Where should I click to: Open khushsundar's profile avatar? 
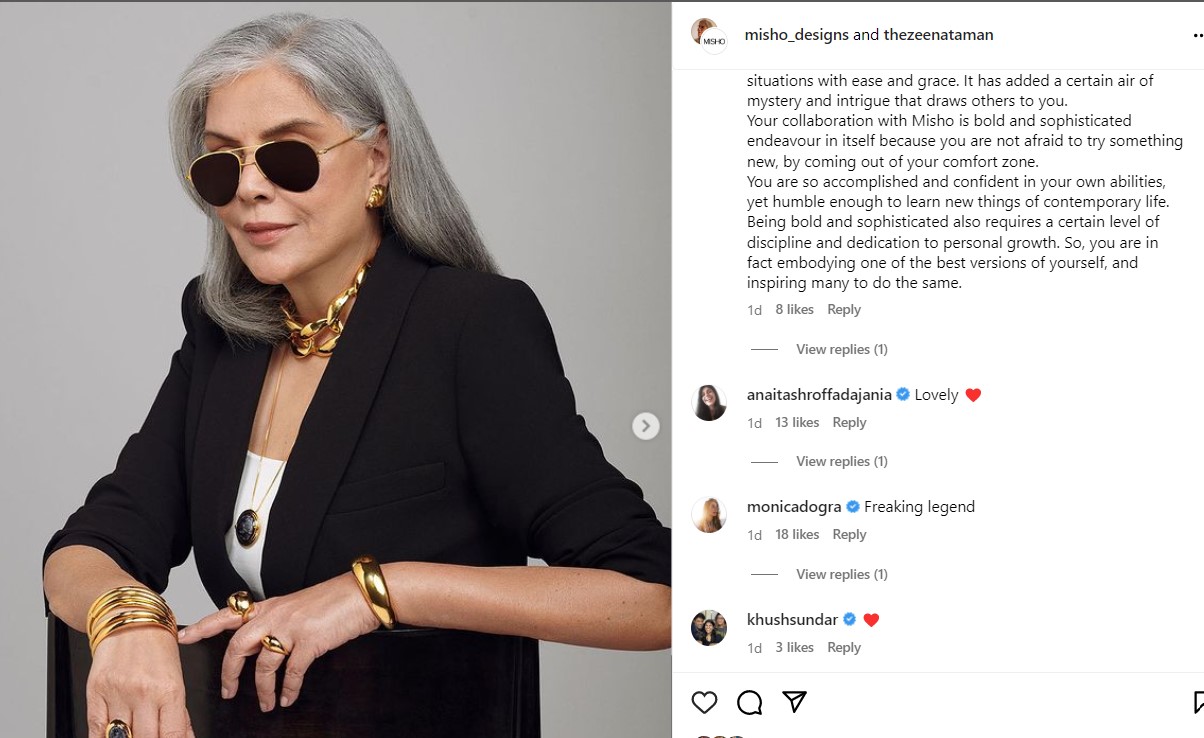pyautogui.click(x=709, y=627)
